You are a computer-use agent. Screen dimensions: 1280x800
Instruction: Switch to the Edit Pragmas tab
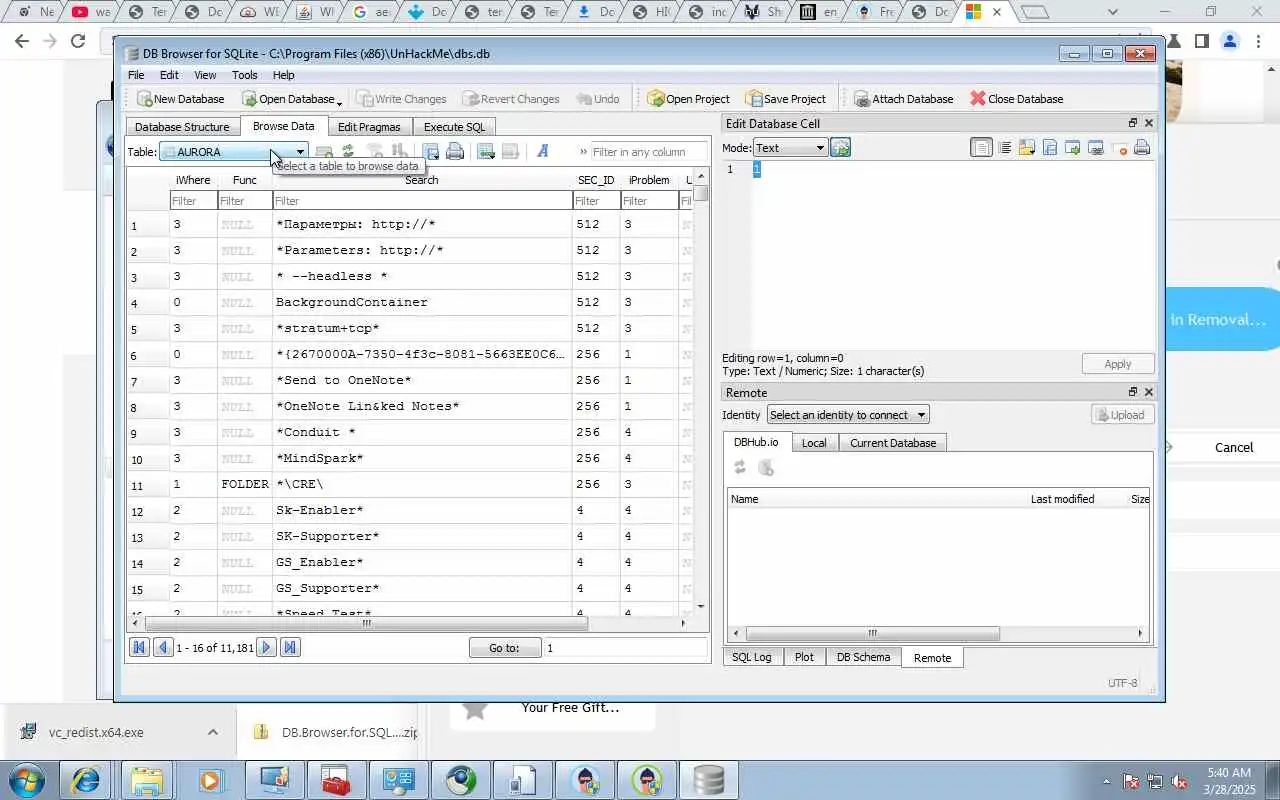369,127
